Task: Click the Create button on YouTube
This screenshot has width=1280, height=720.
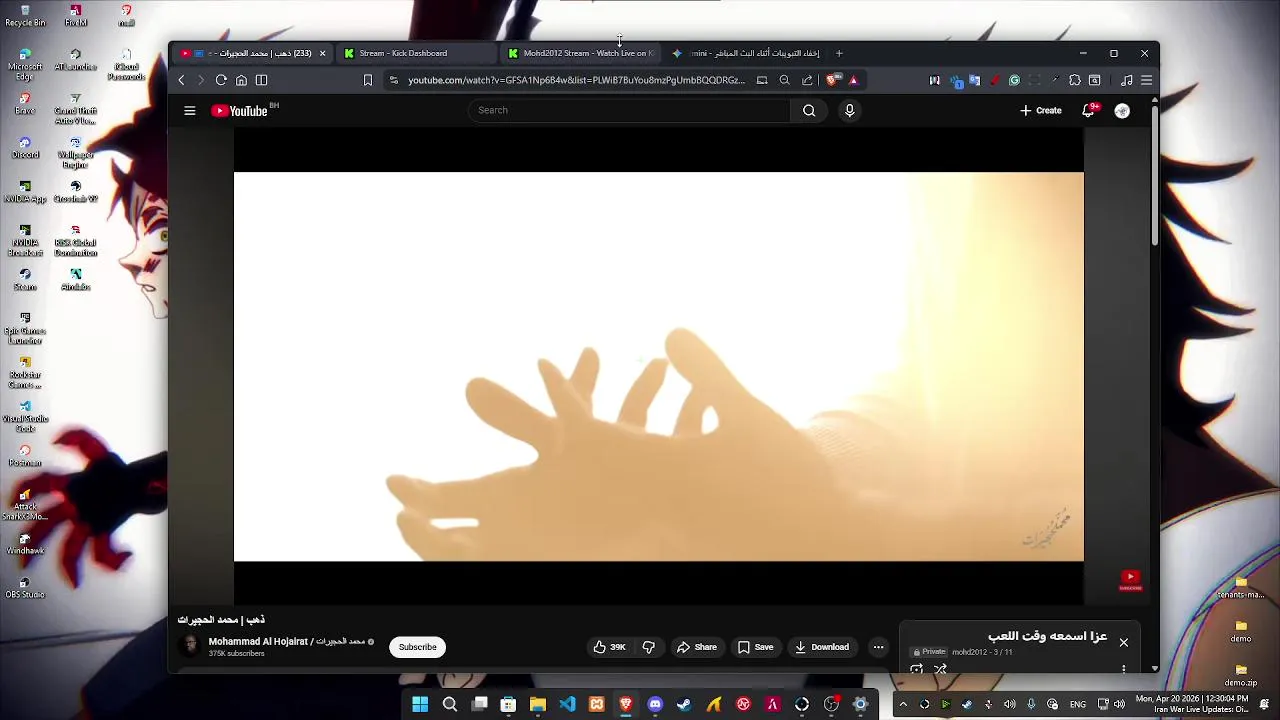Action: point(1041,110)
